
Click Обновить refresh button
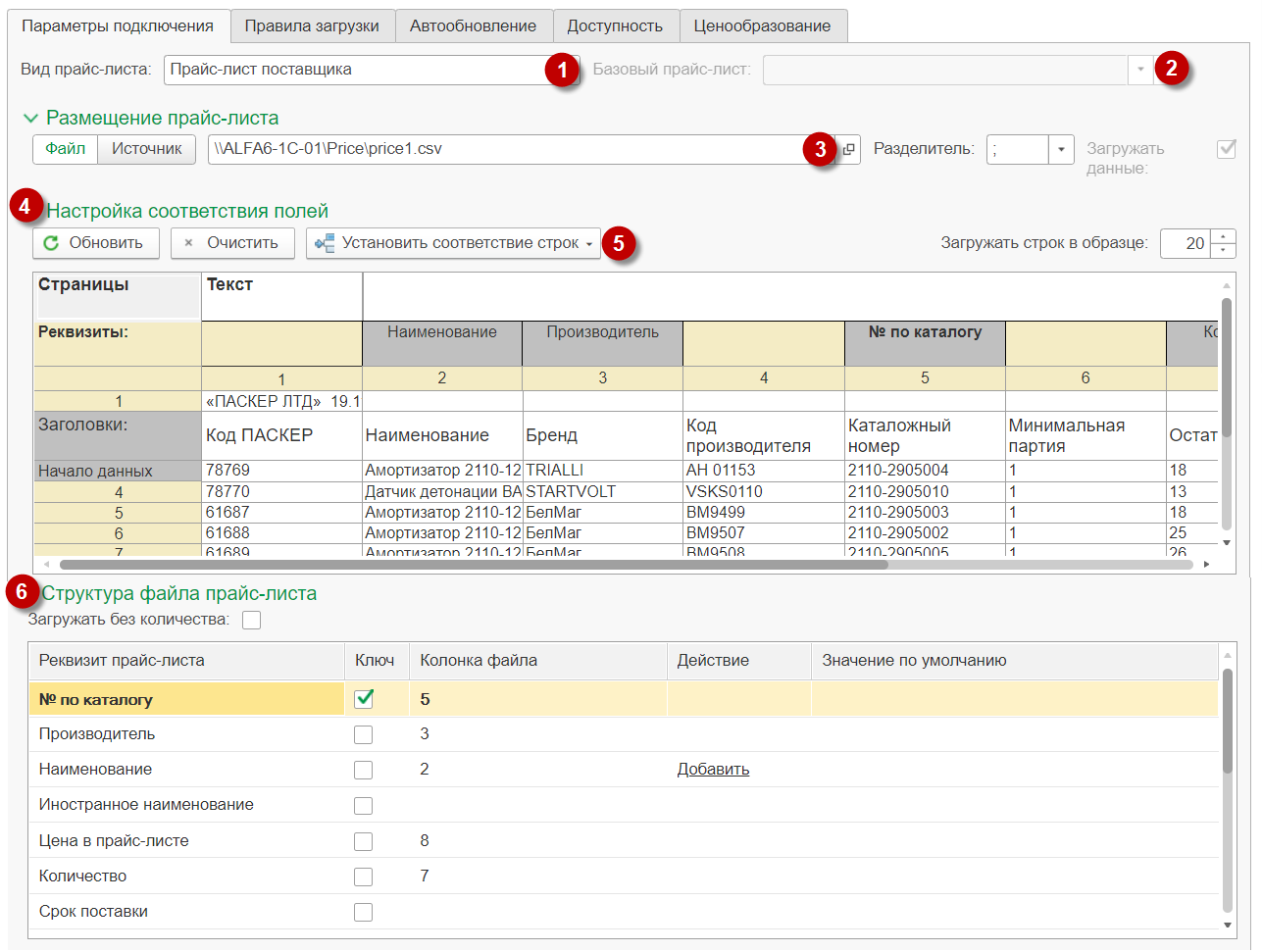pos(96,243)
